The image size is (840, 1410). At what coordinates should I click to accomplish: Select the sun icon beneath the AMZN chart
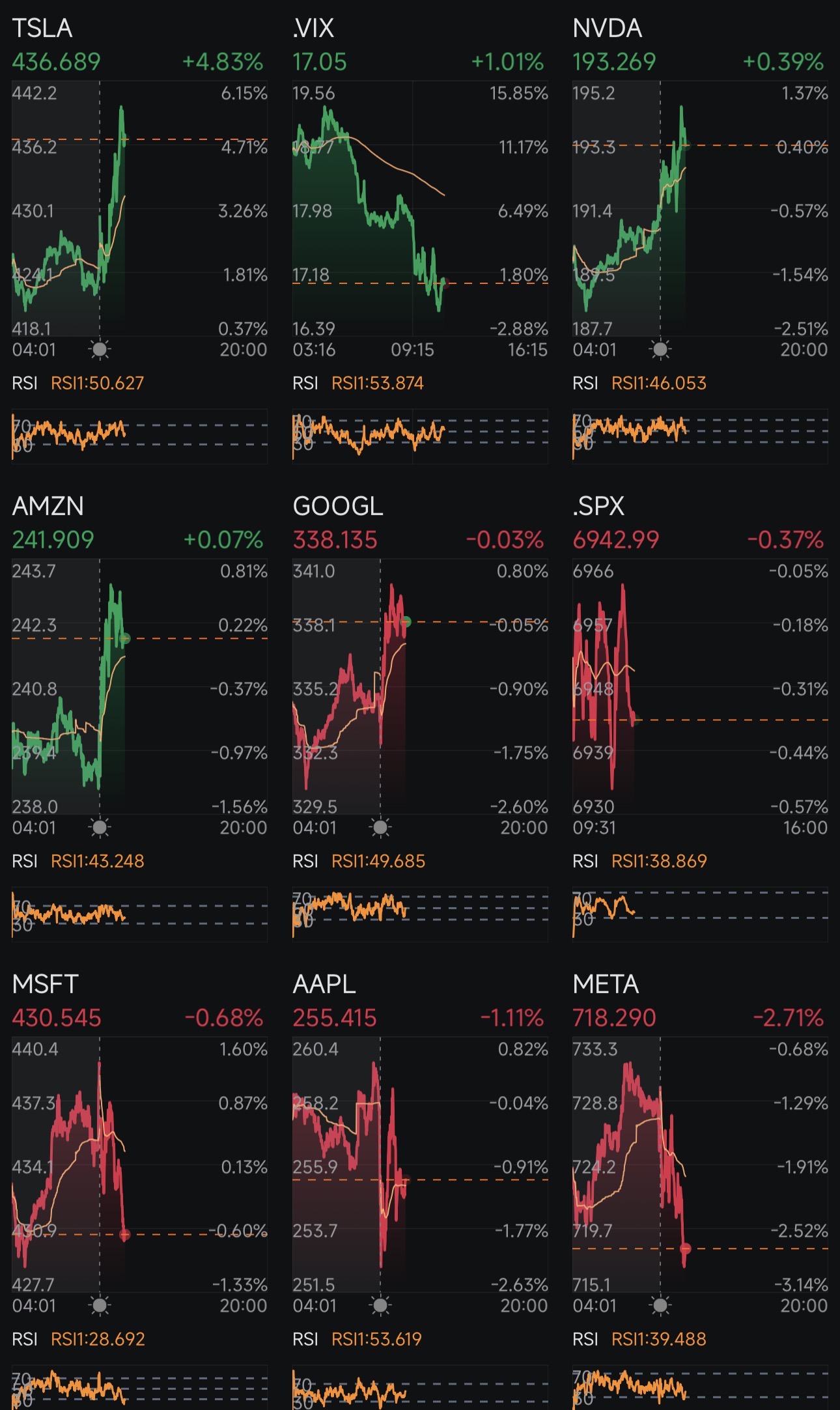(99, 828)
